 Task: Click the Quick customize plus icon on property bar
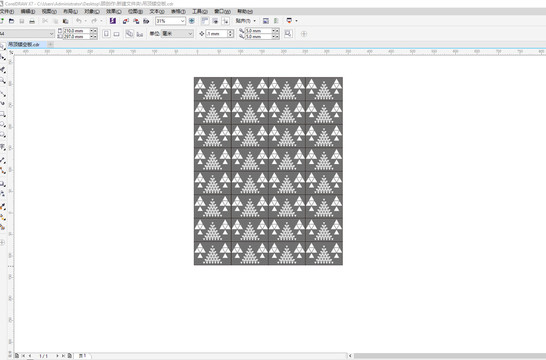pyautogui.click(x=304, y=34)
